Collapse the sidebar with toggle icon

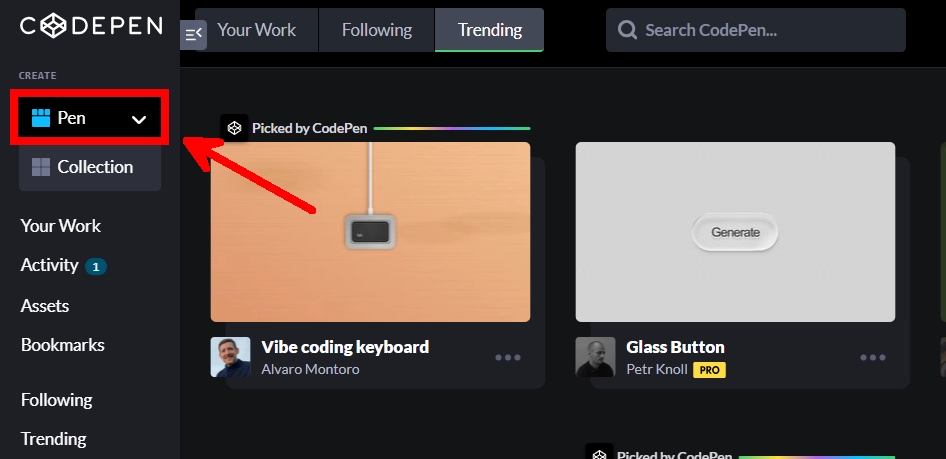(x=193, y=34)
